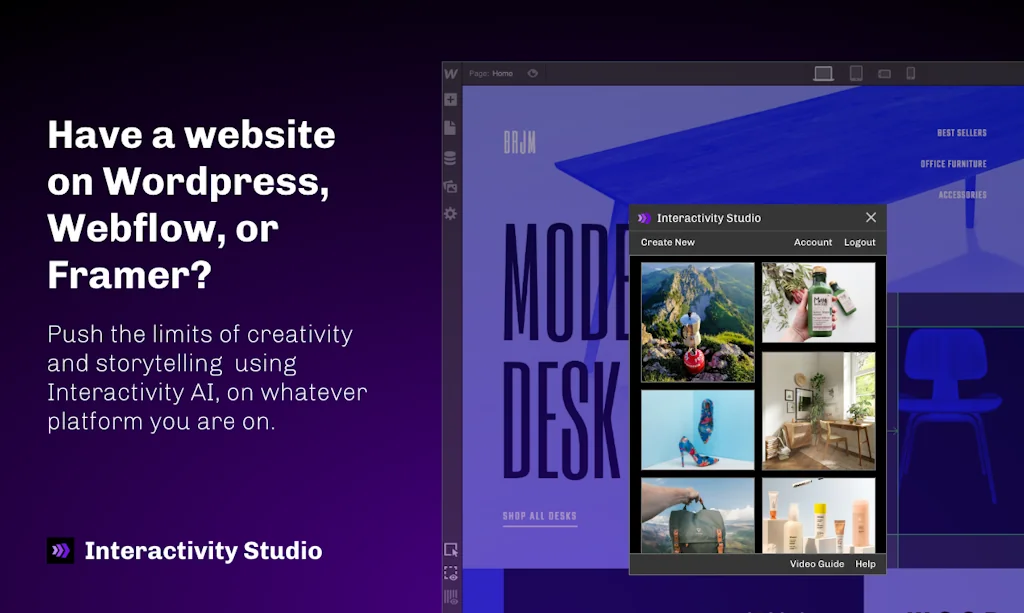Click the Webflow logo
The height and width of the screenshot is (613, 1024).
(x=451, y=73)
